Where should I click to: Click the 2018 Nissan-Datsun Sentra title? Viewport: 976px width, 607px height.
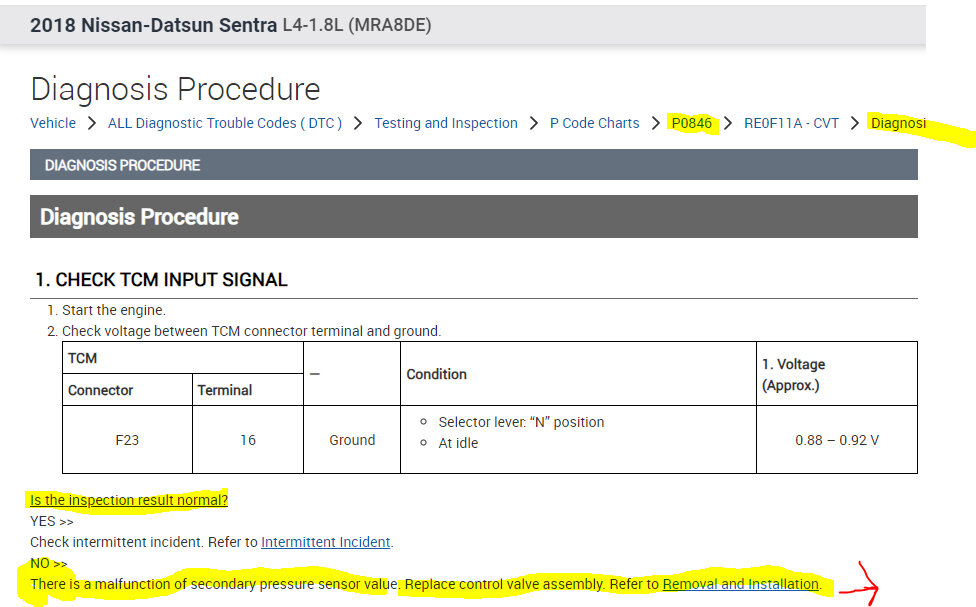pyautogui.click(x=154, y=25)
